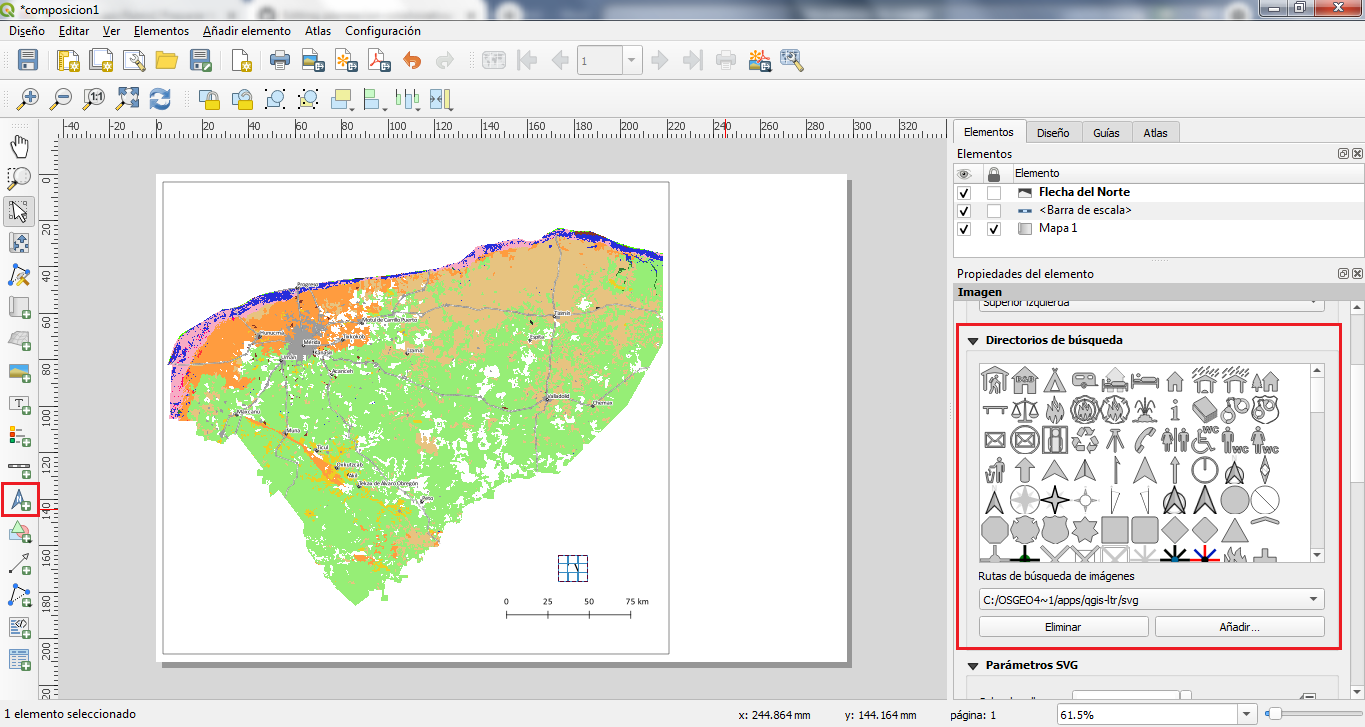This screenshot has width=1365, height=727.
Task: Open the distribute items dropdown
Action: [x=409, y=99]
